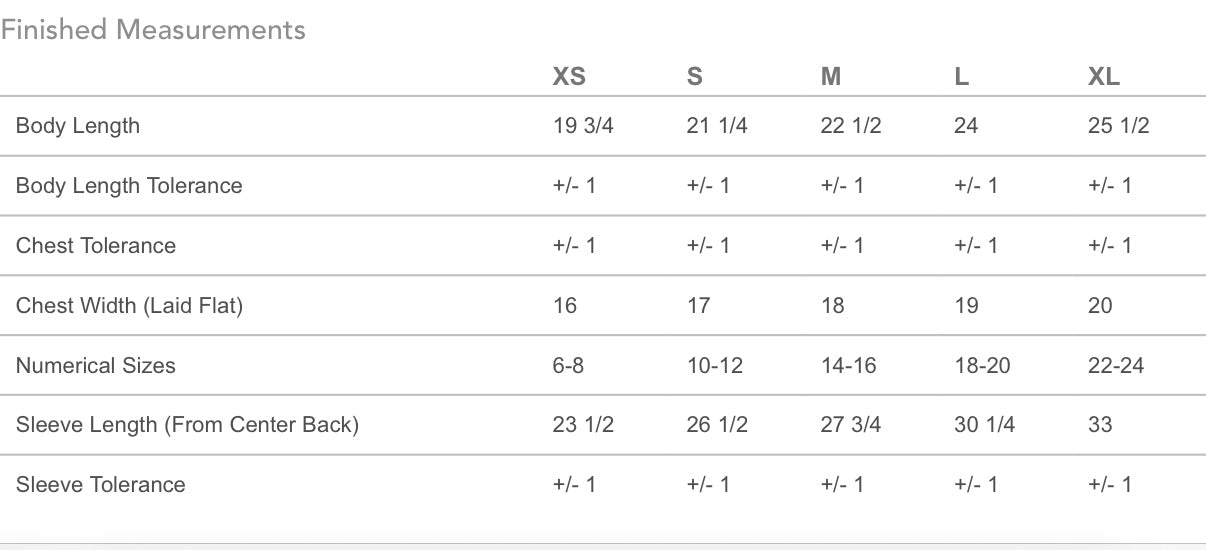Select the Body Length Tolerance row label
1206x550 pixels.
[129, 186]
